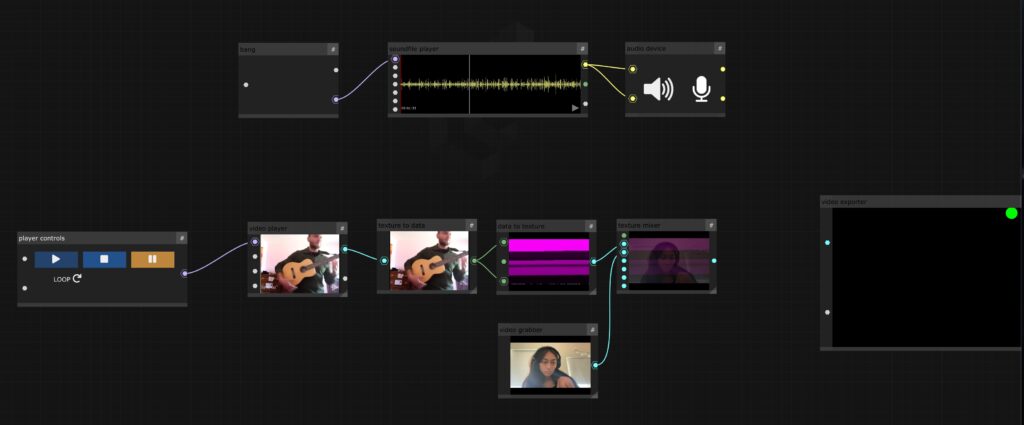The image size is (1024, 425).
Task: Click the audio device's upper right yellow outlet pin
Action: [722, 69]
